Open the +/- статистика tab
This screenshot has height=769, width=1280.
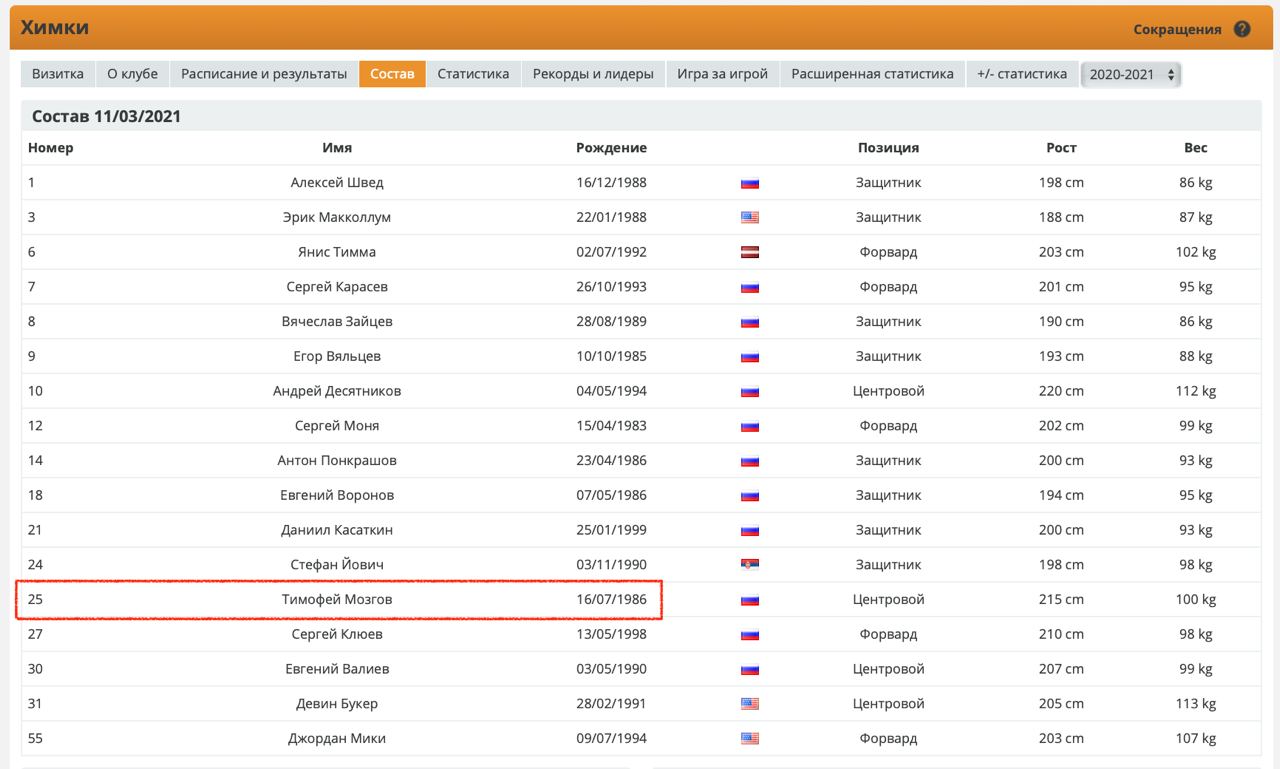point(1022,74)
